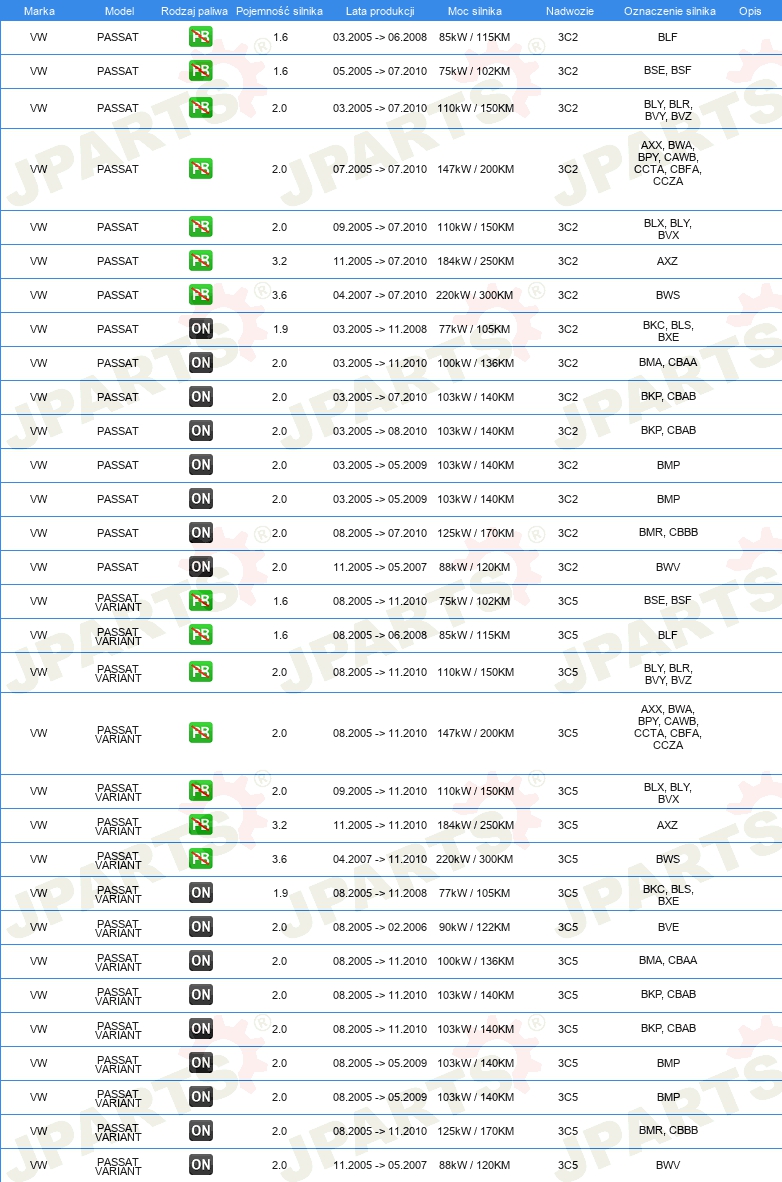
Task: Click the AXX, BWA, BPY engine codes in the 3C2 row
Action: click(668, 163)
